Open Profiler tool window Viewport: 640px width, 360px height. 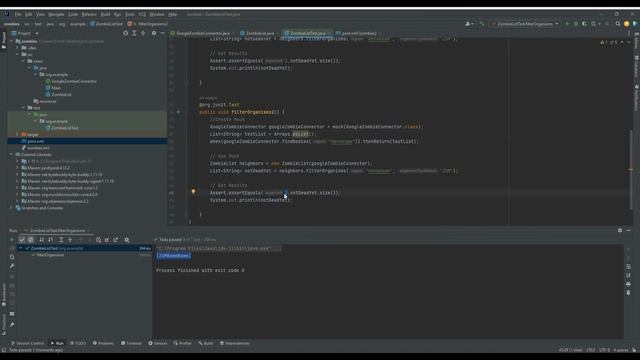(183, 343)
